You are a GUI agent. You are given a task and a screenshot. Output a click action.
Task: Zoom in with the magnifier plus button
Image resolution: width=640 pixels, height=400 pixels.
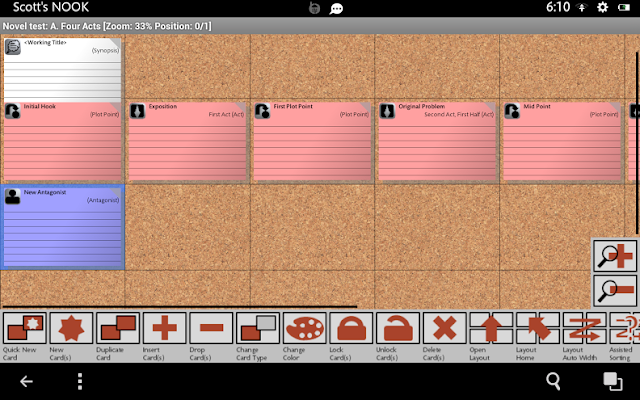pos(615,256)
